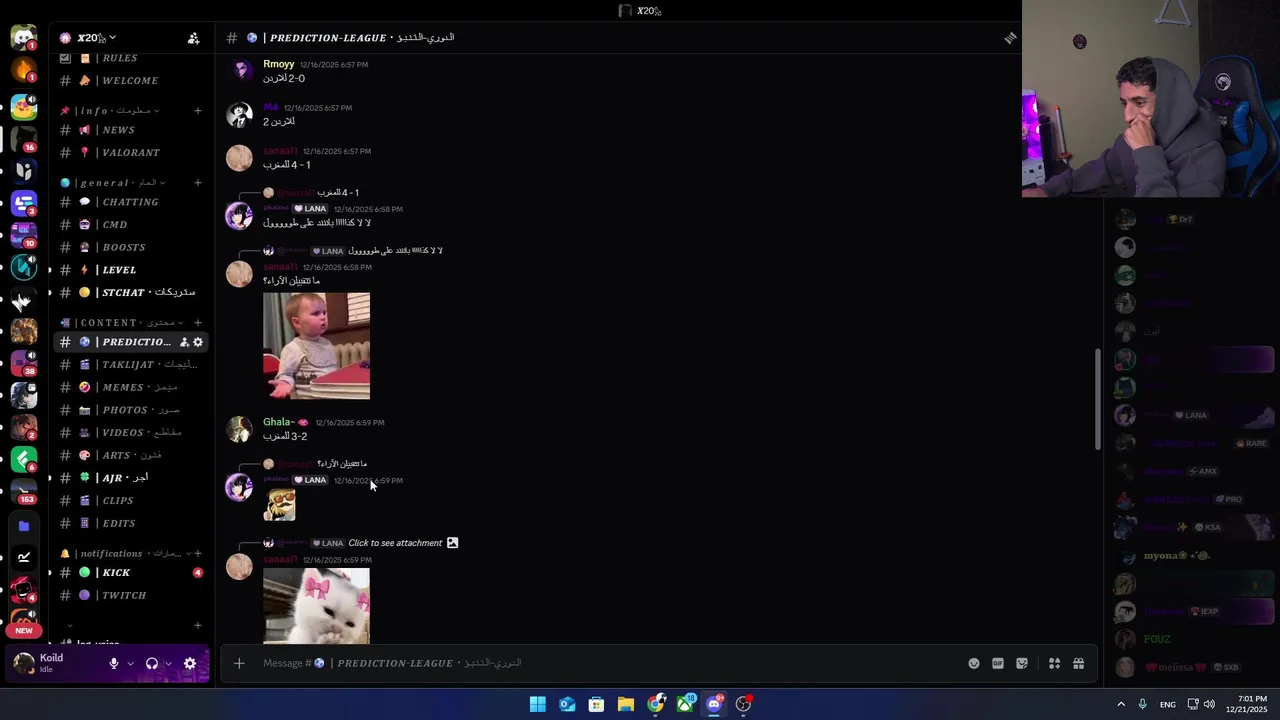Create channel in info category

point(198,111)
